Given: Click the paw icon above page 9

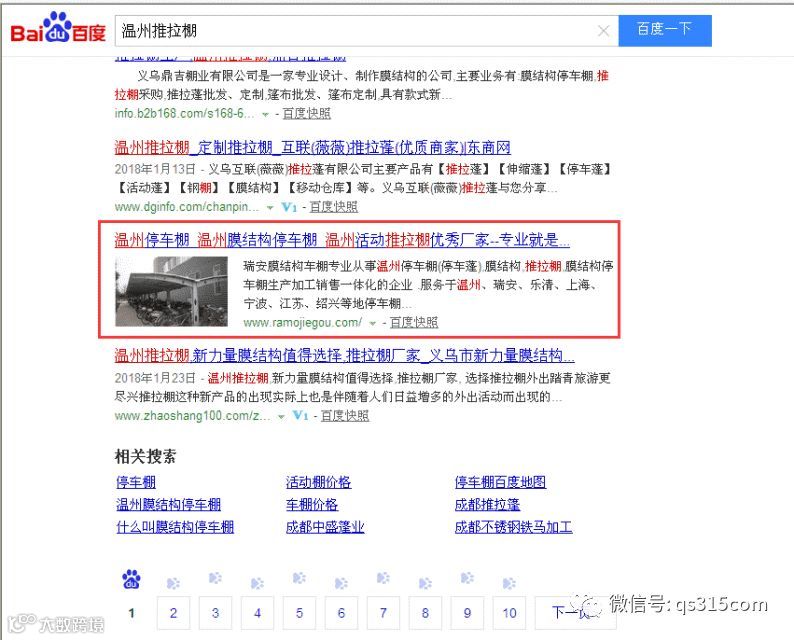Looking at the screenshot, I should 467,578.
